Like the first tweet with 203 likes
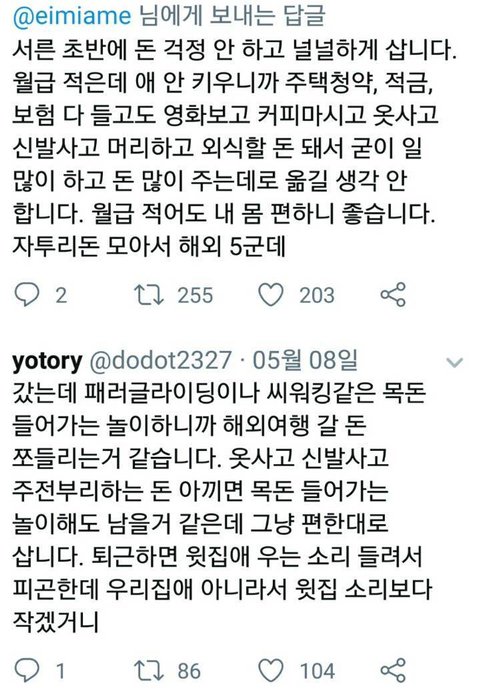480x696 pixels. coord(271,295)
